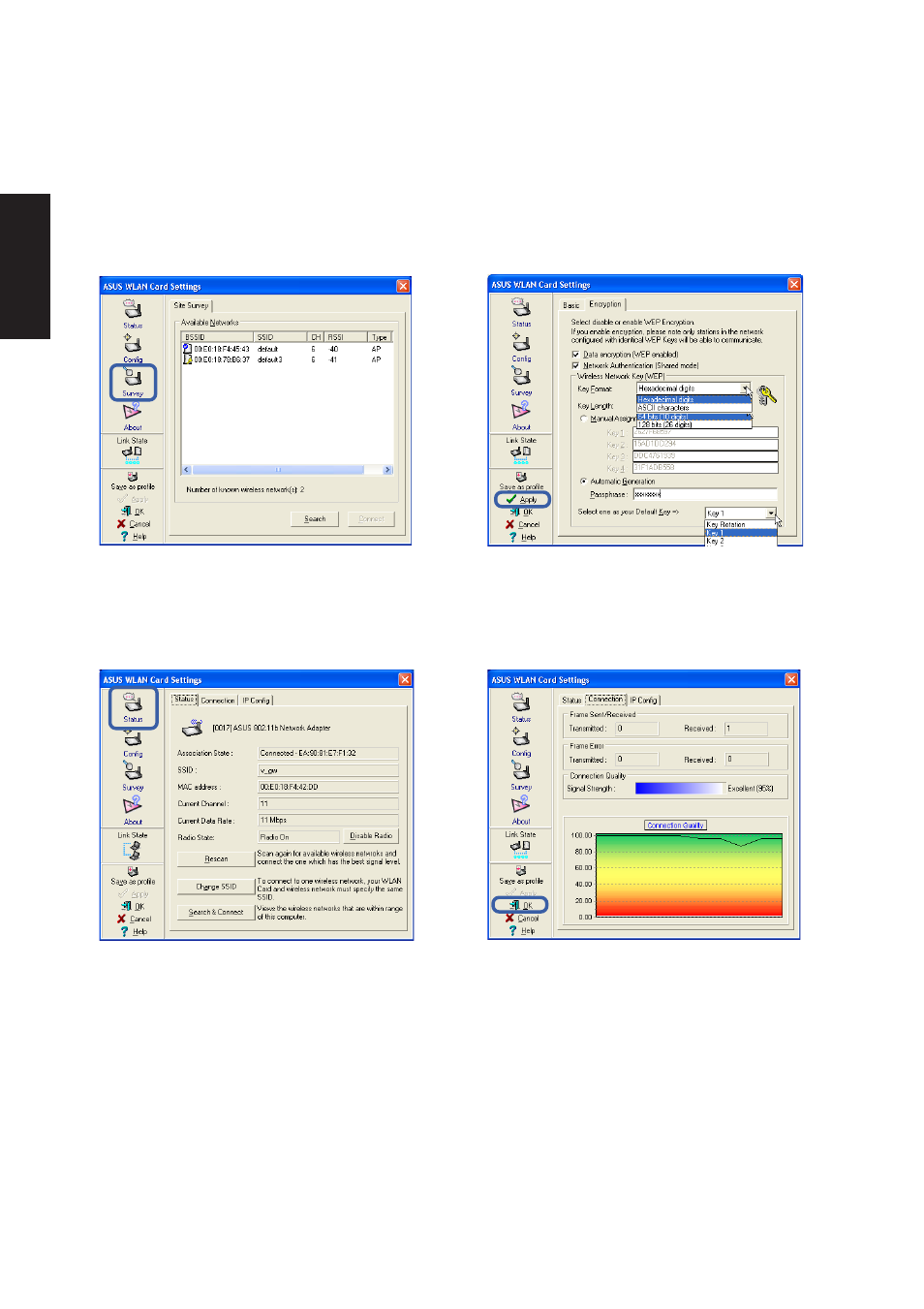Open Survey page in Encryption window
Viewport: 924px width, 1309px height.
click(x=521, y=381)
